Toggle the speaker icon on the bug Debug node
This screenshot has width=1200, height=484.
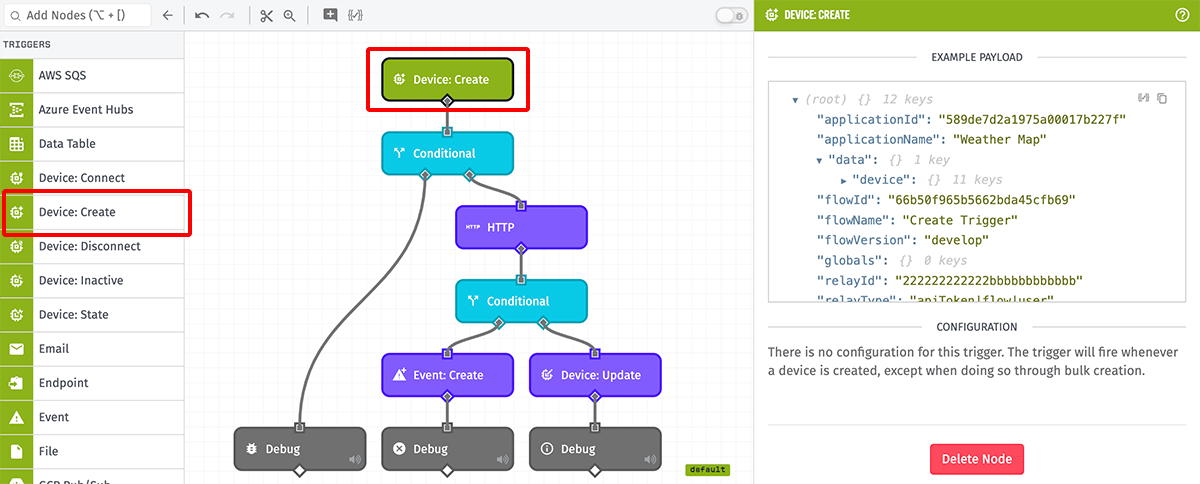tap(353, 460)
